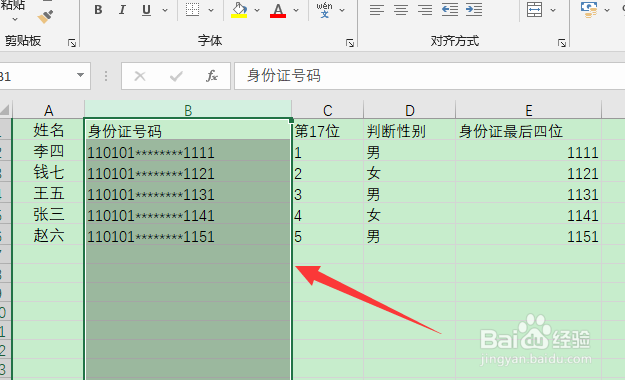Screen dimensions: 625x380
Task: Click cell 判断性别
Action: click(x=409, y=130)
